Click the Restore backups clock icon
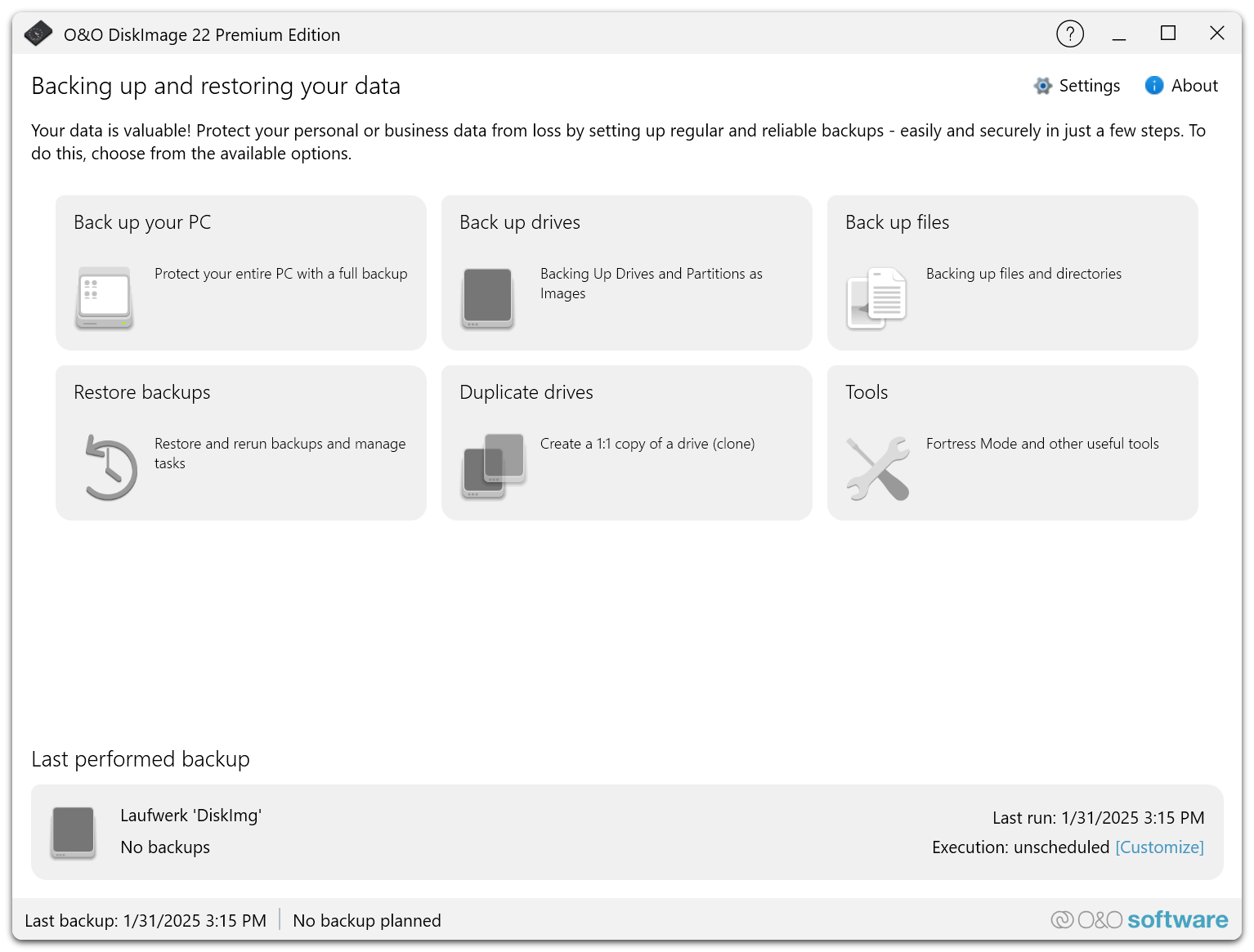The image size is (1254, 952). (x=110, y=467)
